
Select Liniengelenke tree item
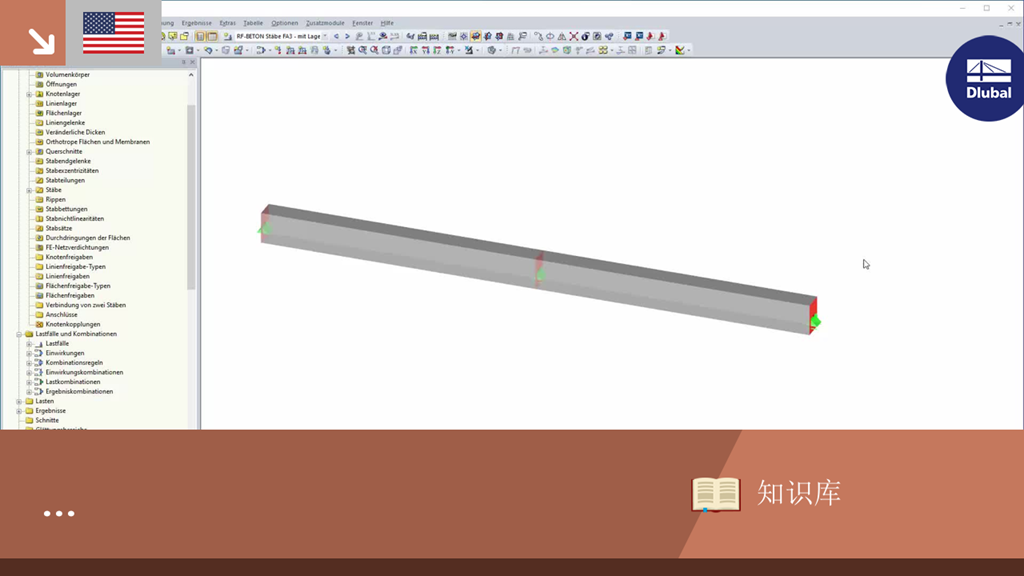click(65, 123)
